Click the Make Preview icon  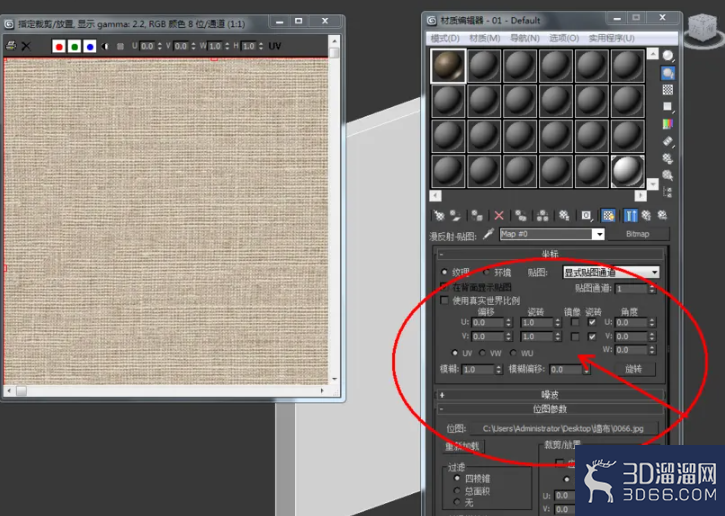click(668, 141)
